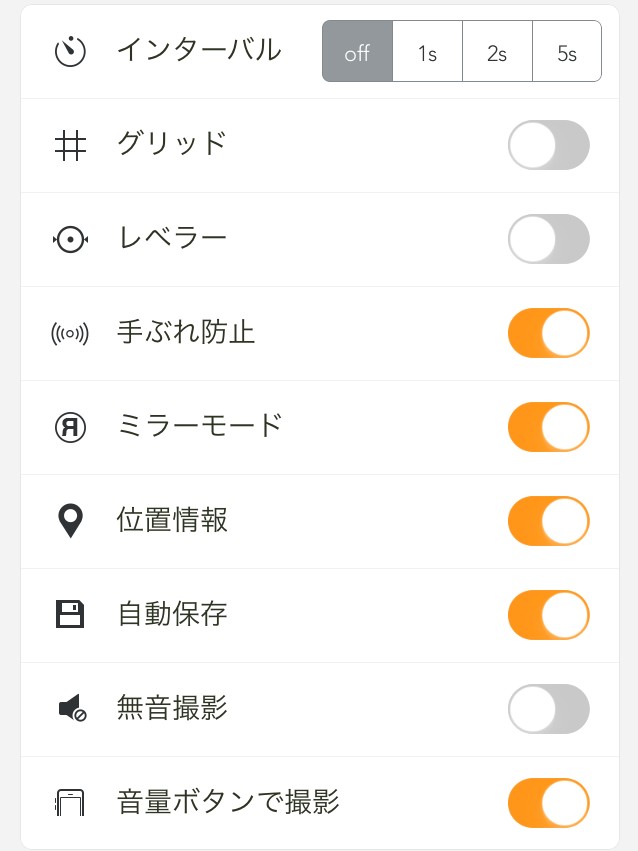Set interval to 1s

tap(427, 52)
